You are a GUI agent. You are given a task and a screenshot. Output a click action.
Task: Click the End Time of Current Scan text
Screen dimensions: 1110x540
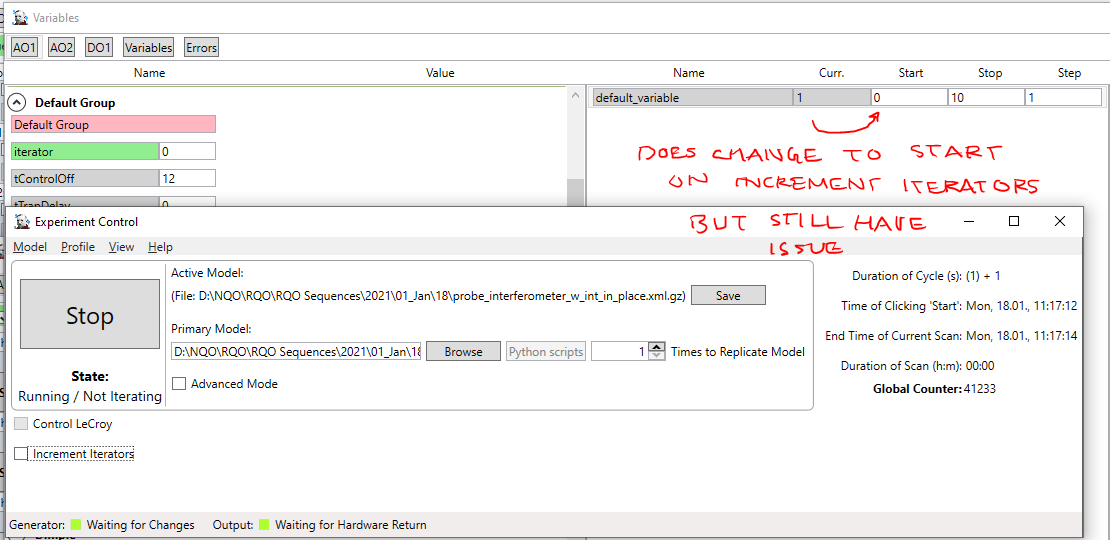[x=951, y=335]
